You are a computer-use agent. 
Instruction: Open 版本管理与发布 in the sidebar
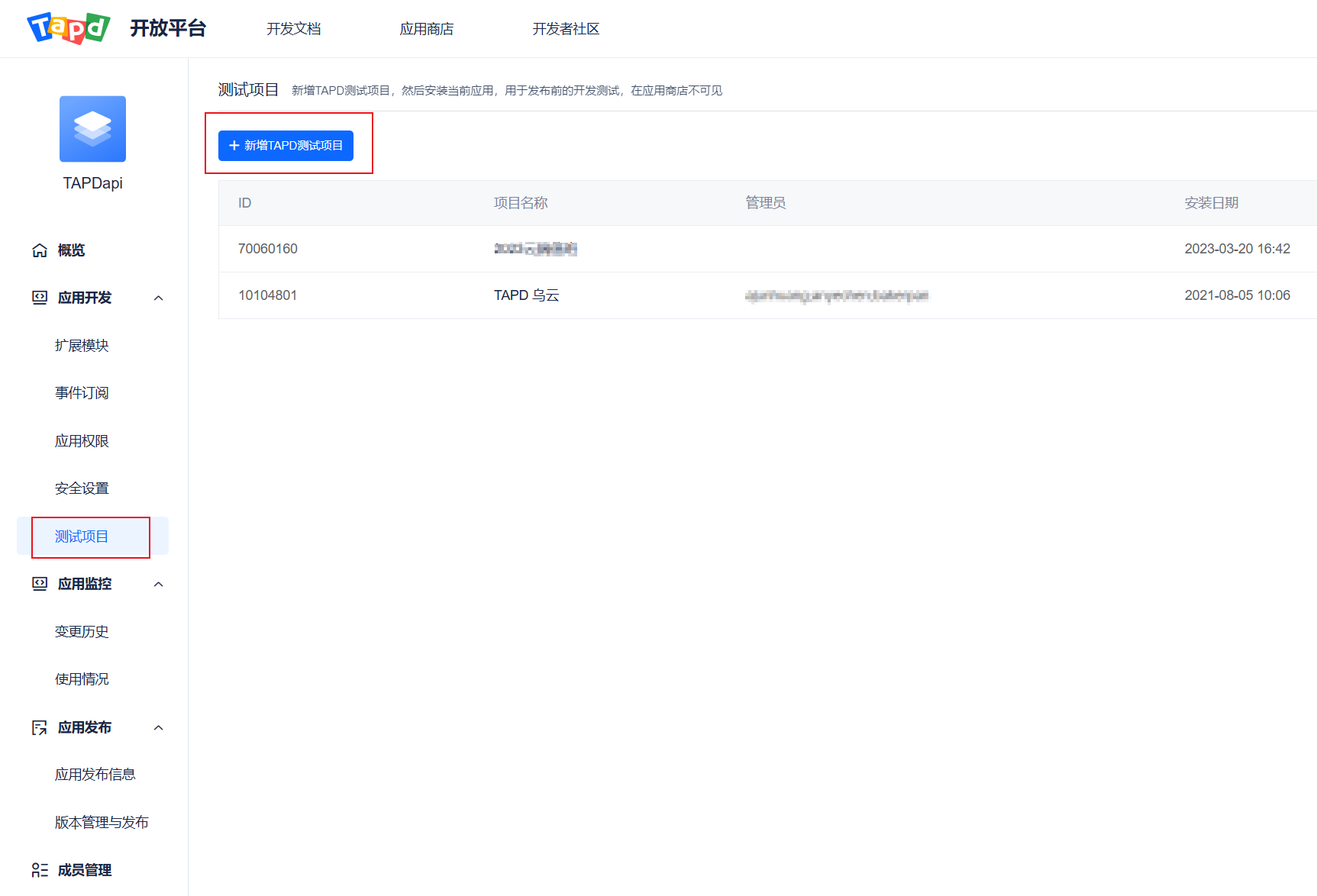(102, 822)
